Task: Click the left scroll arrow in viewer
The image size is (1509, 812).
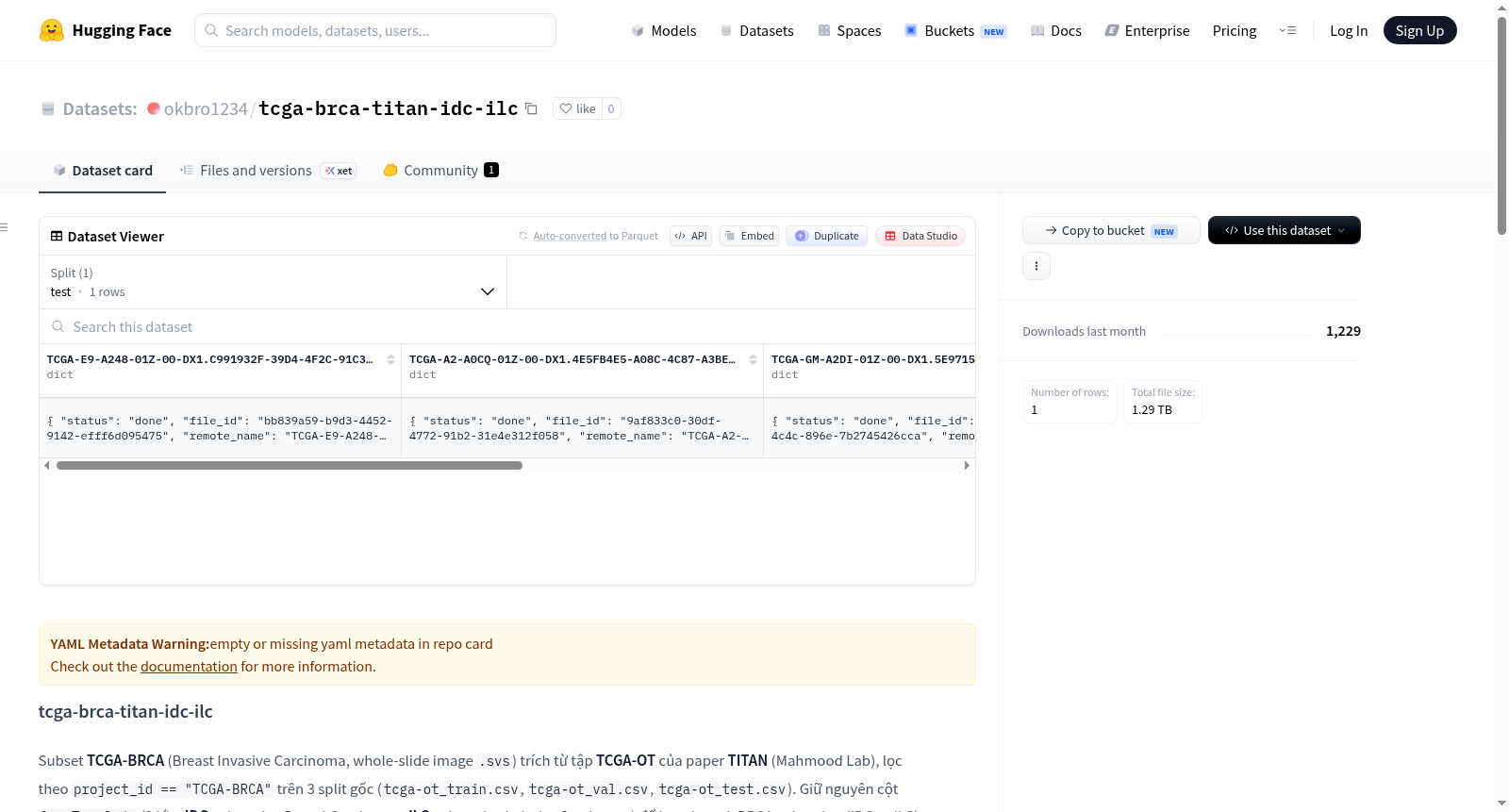Action: coord(47,465)
